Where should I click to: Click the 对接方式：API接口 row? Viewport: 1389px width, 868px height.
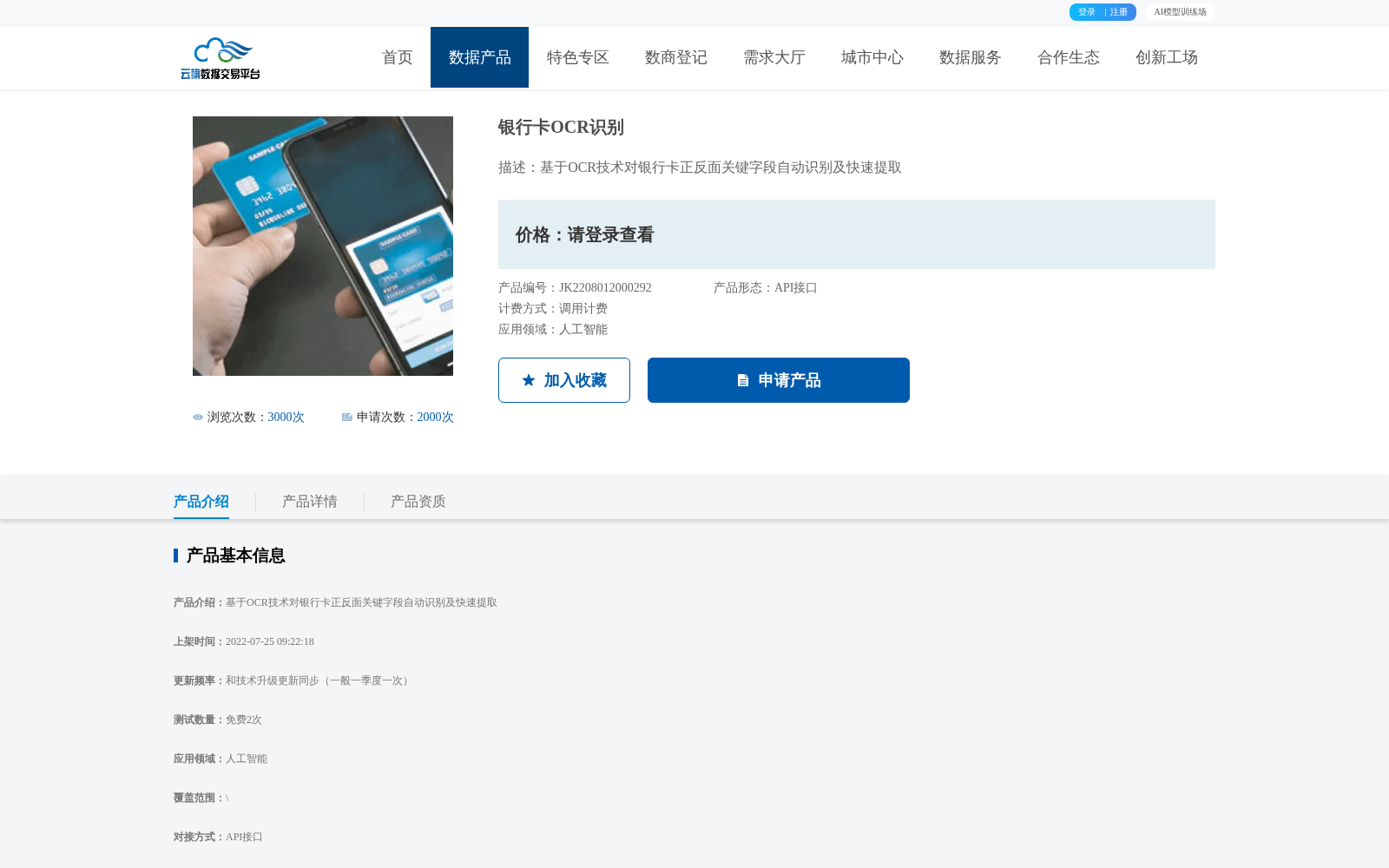[218, 837]
